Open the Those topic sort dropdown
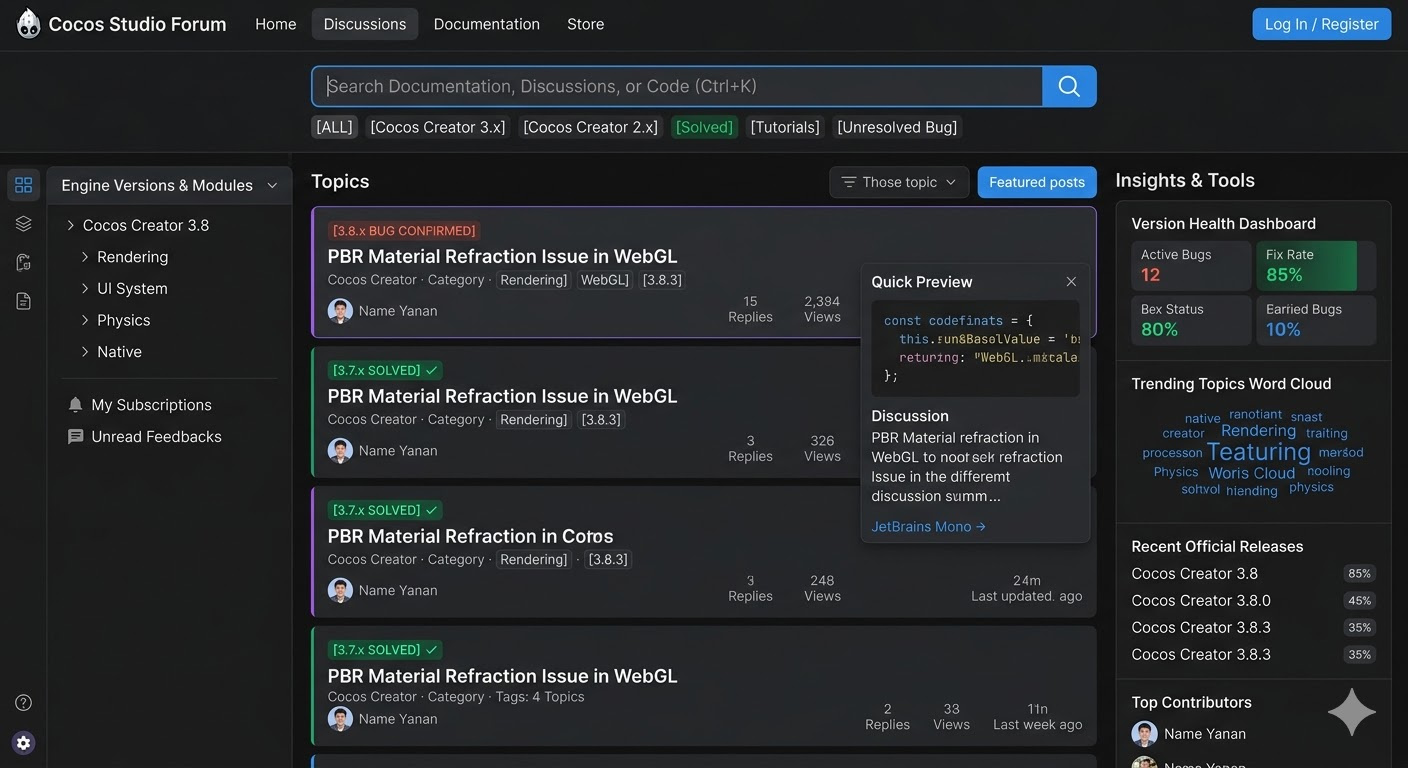The image size is (1408, 768). [898, 182]
